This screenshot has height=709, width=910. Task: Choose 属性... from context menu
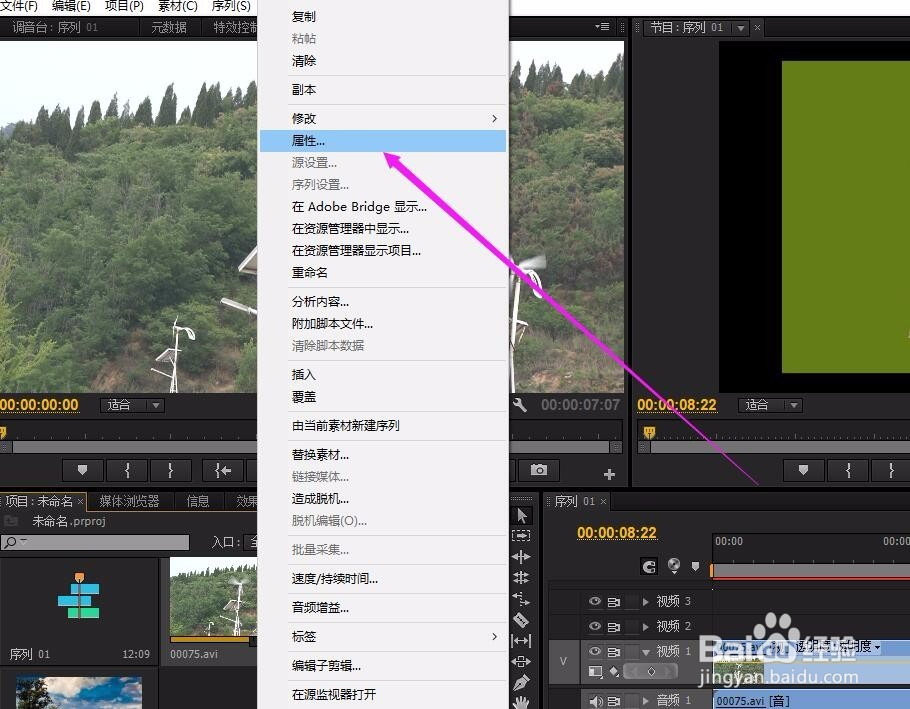(383, 141)
